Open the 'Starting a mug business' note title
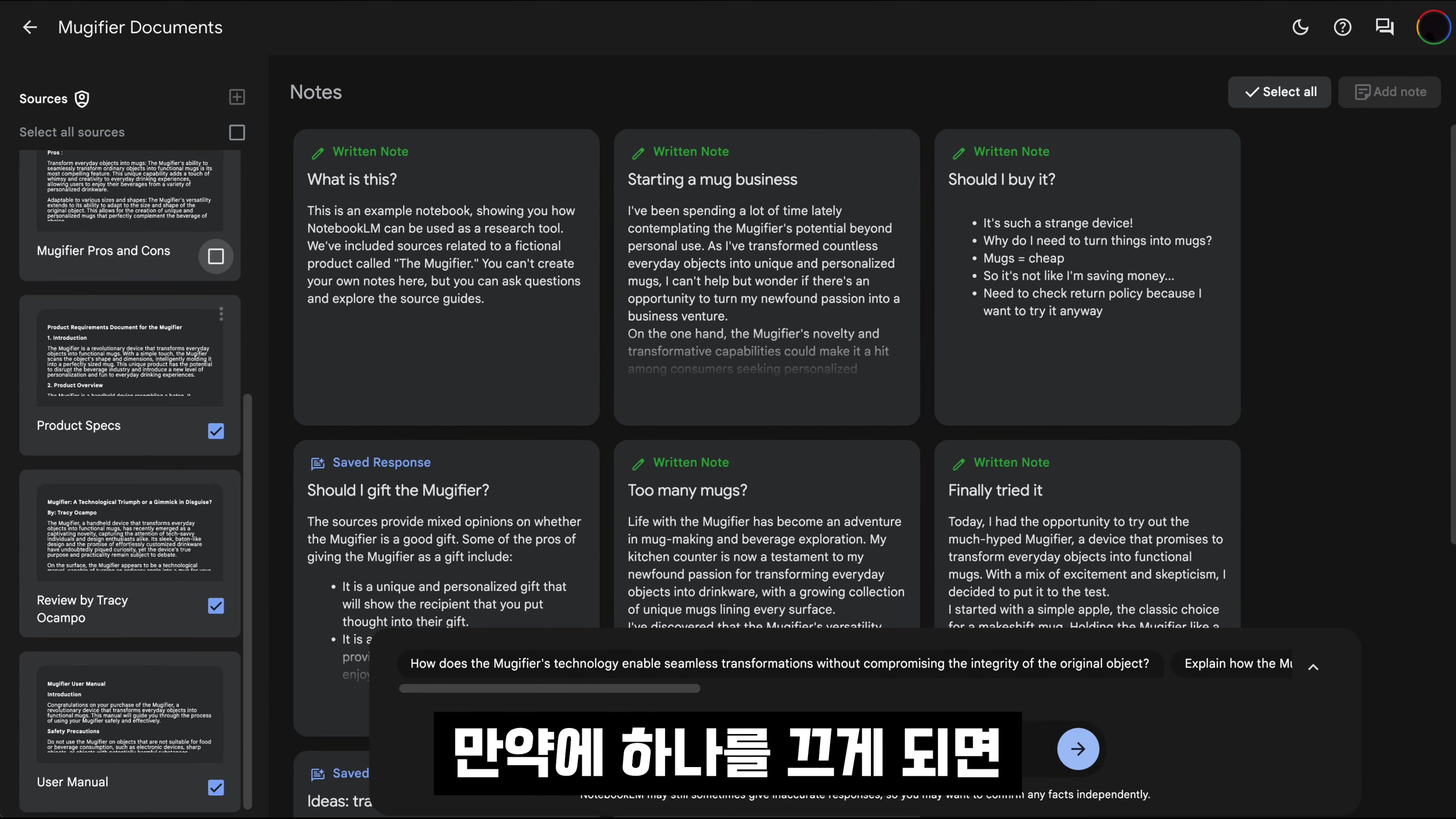 pos(712,179)
